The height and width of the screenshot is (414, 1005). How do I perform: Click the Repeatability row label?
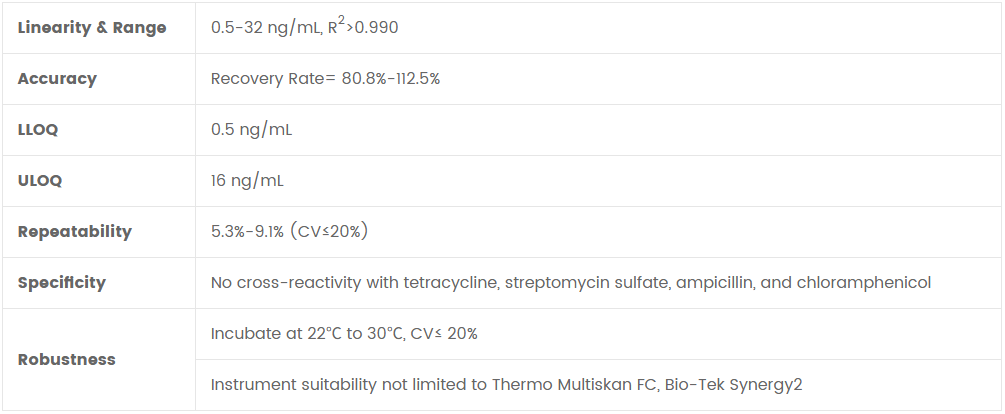[74, 232]
